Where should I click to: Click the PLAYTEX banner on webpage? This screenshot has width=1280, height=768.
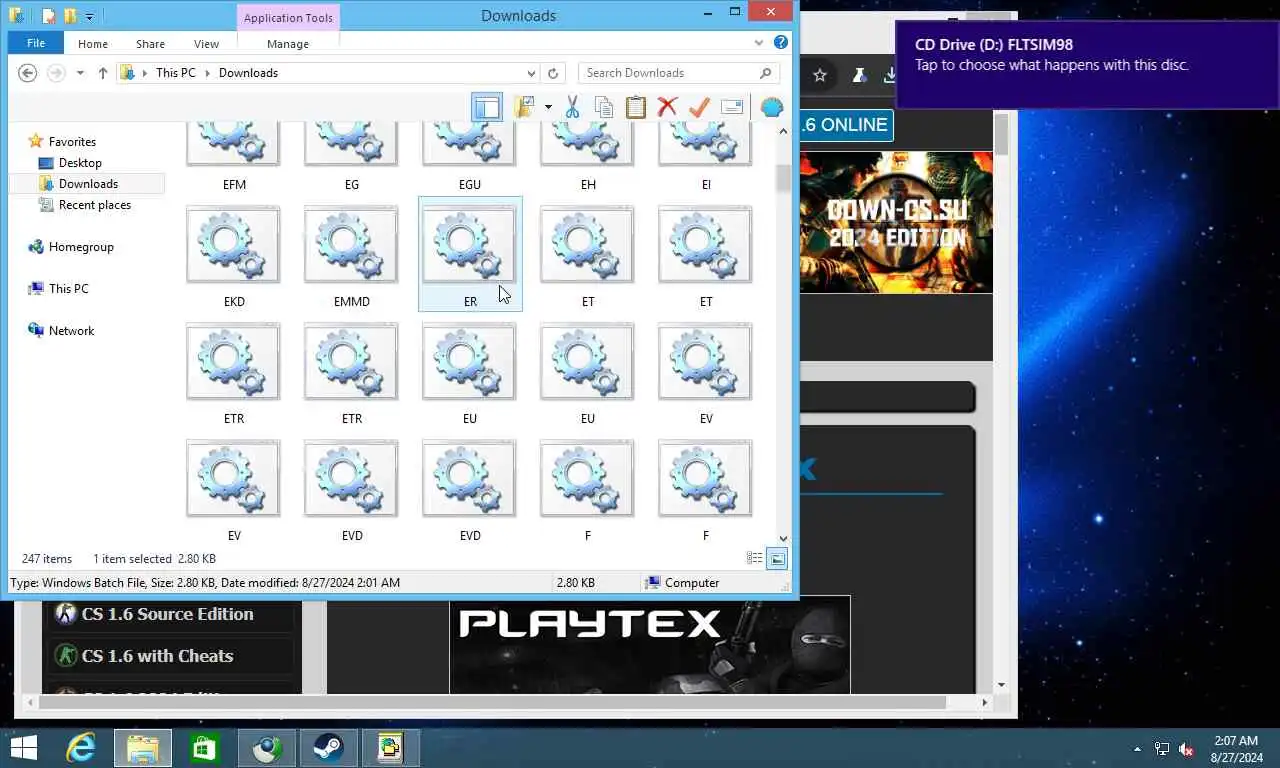(650, 645)
